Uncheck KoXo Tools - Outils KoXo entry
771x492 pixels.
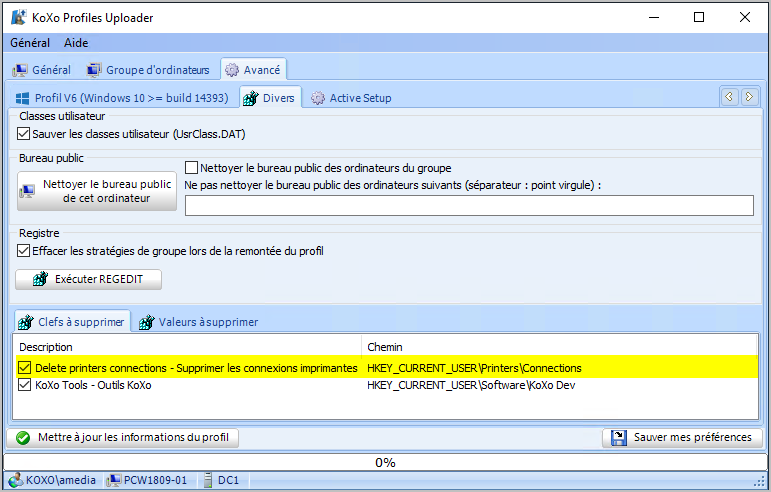pos(24,384)
